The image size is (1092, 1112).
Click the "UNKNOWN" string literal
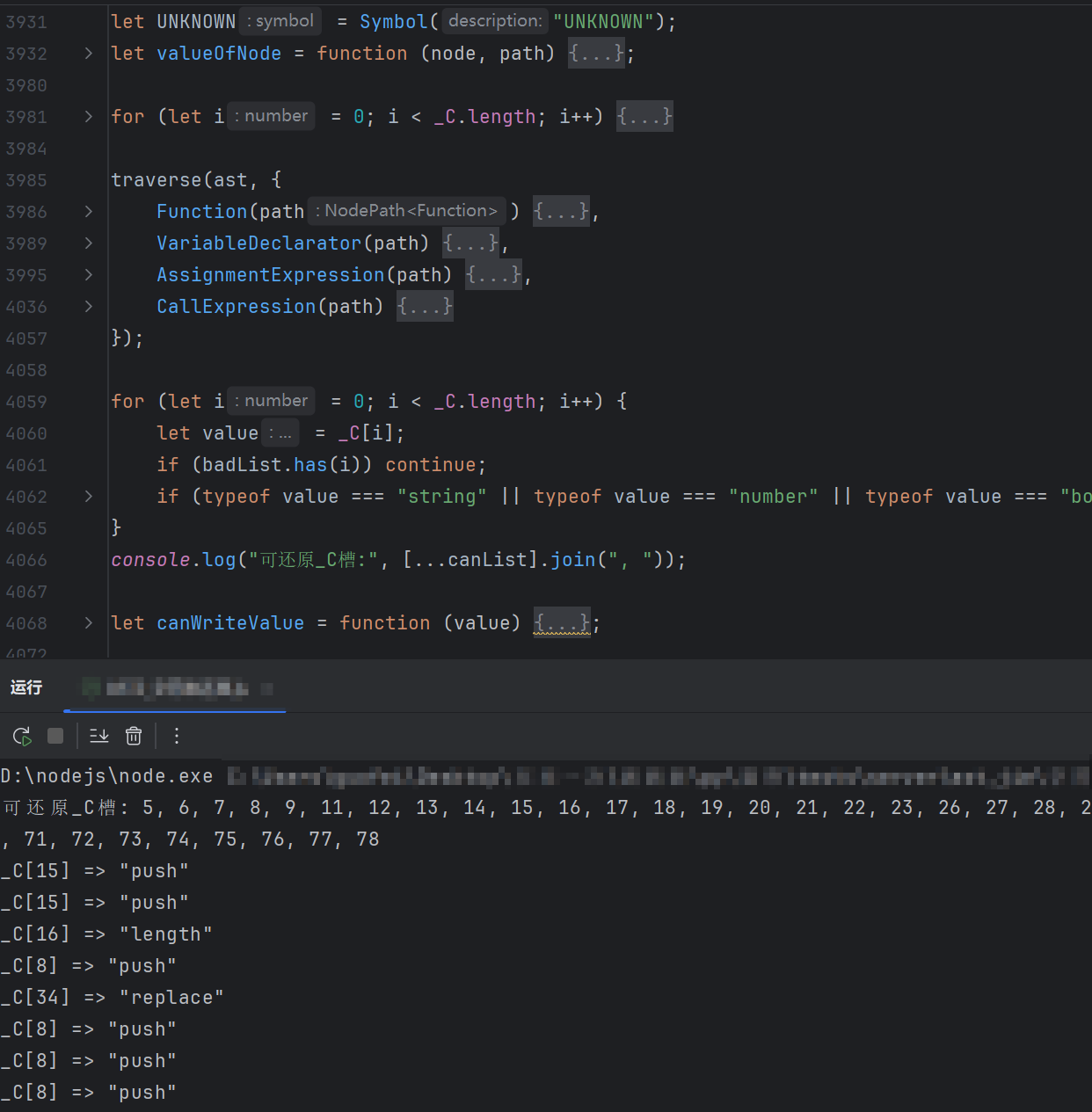click(604, 22)
